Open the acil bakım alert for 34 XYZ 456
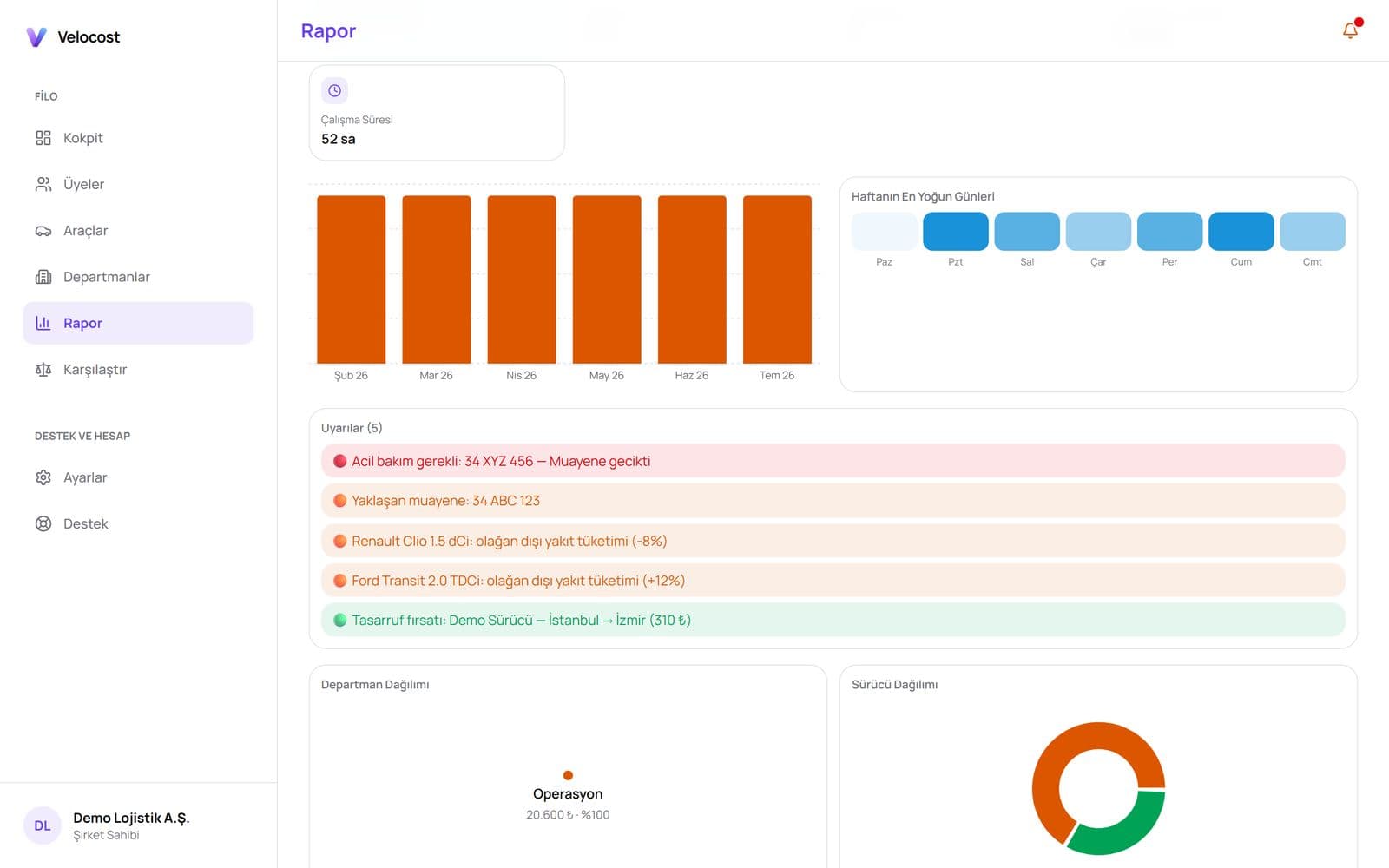Image resolution: width=1389 pixels, height=868 pixels. click(x=833, y=461)
